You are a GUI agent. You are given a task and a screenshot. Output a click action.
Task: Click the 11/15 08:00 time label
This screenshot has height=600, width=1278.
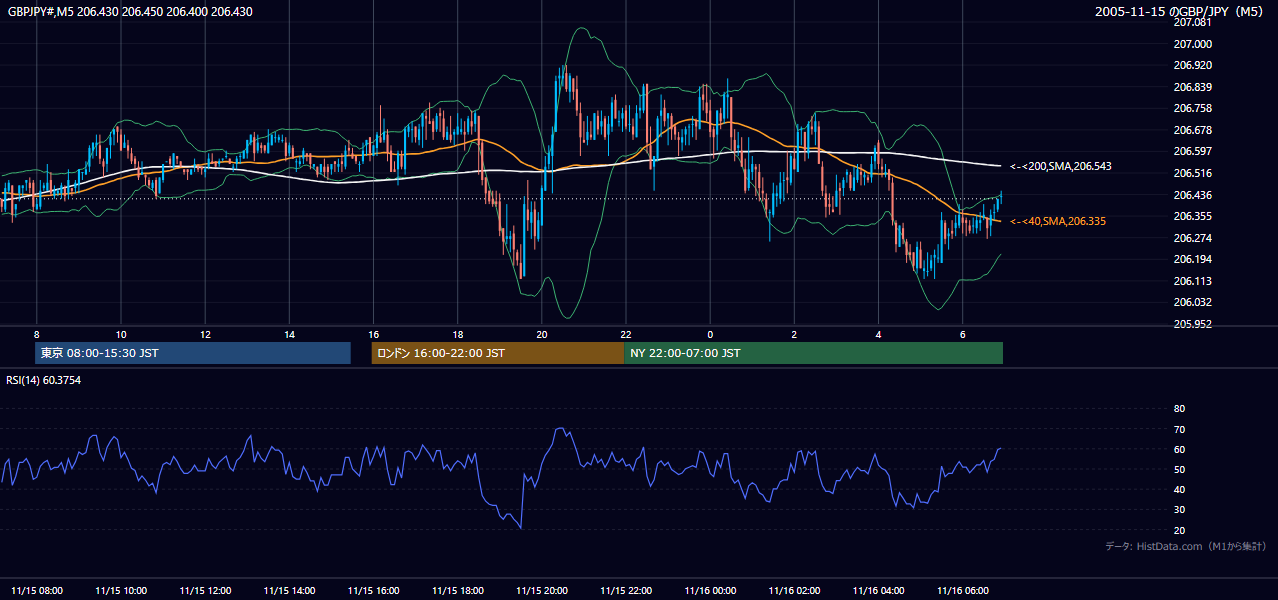pos(36,590)
